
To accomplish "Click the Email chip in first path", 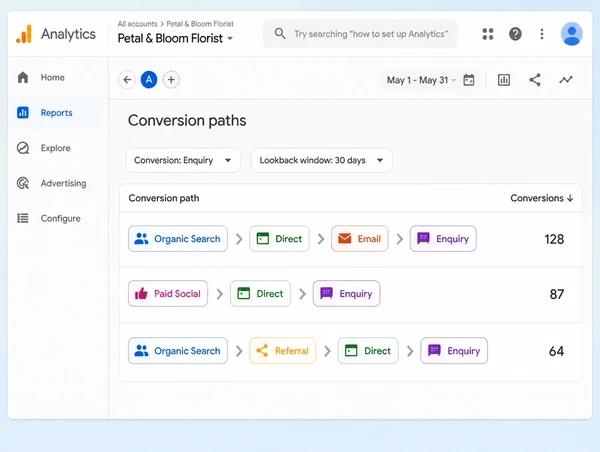I will point(359,238).
